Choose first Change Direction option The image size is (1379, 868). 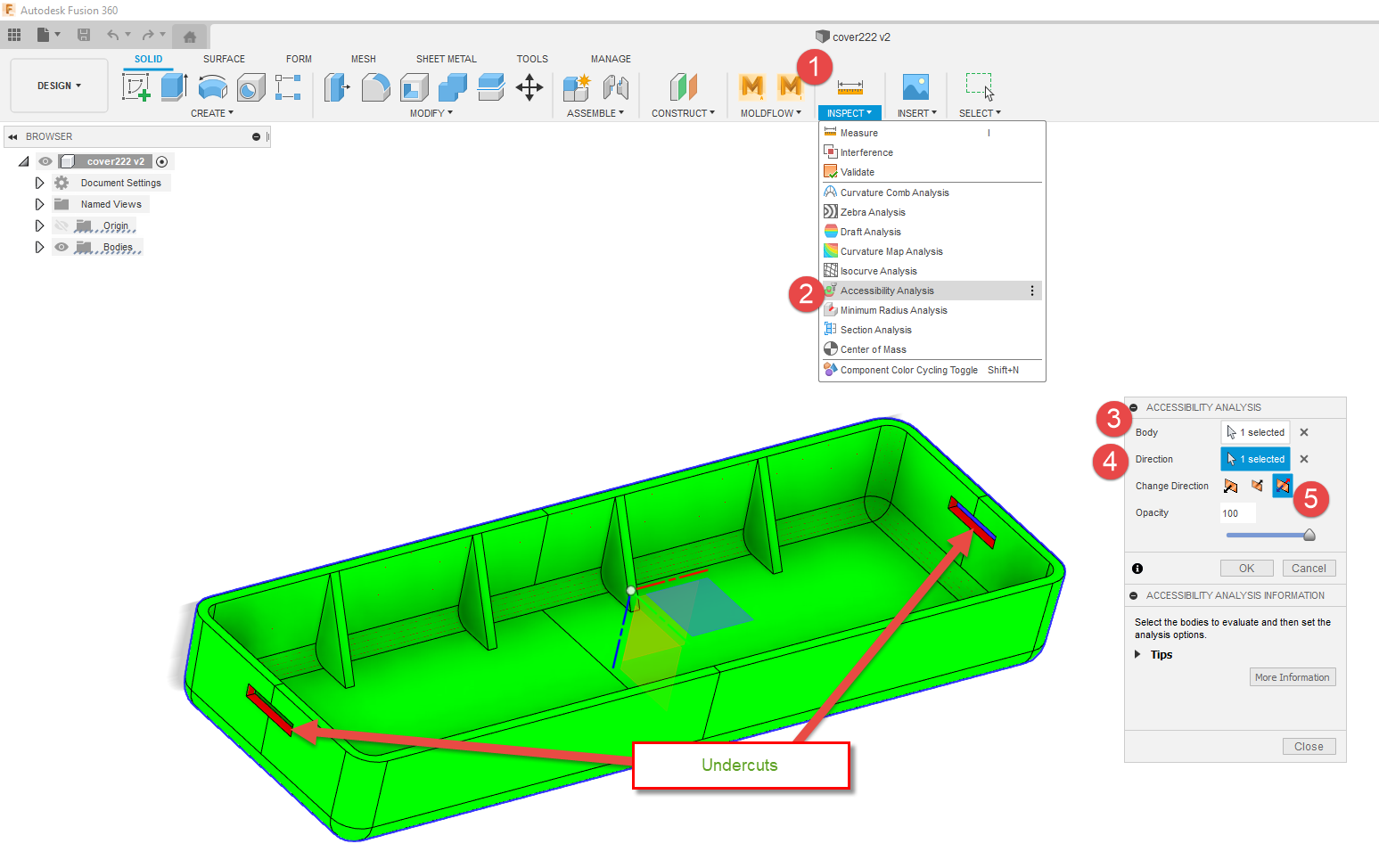click(1231, 486)
